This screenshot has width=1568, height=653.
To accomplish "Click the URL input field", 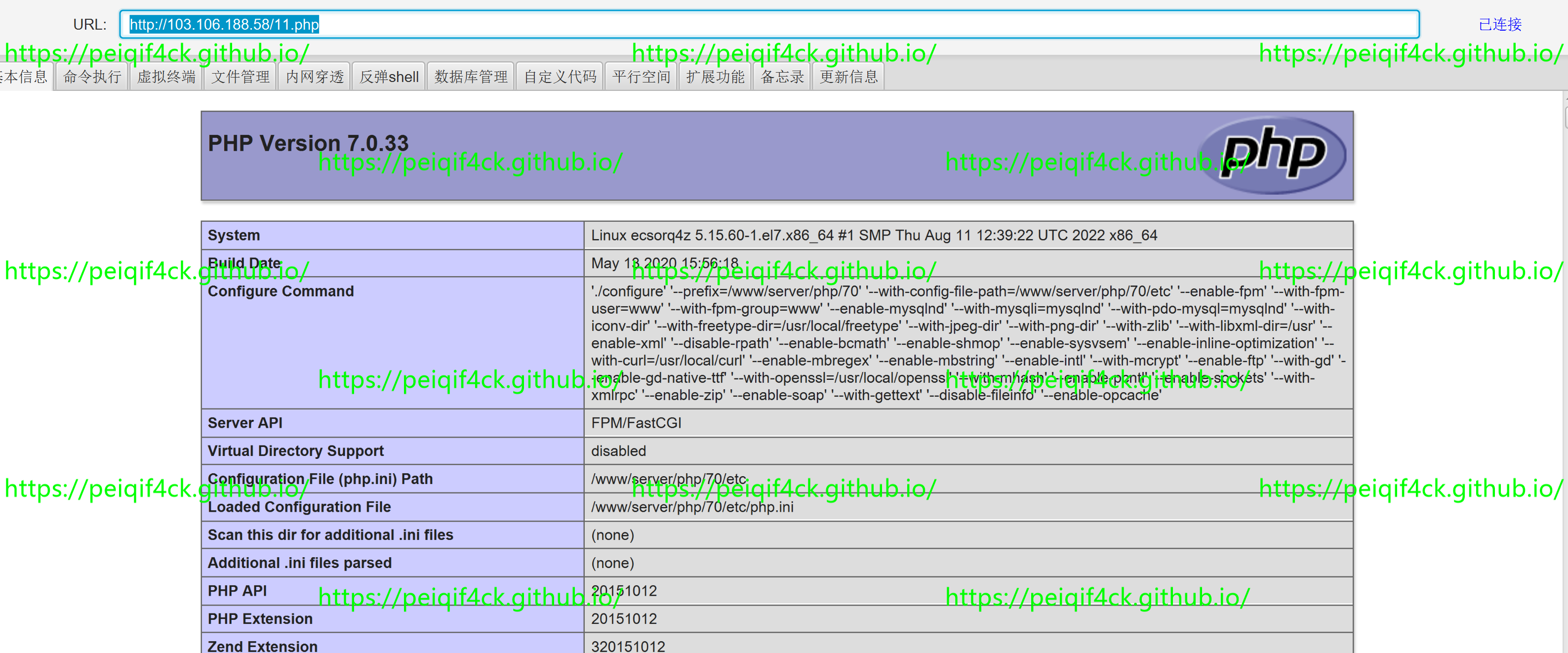I will 769,24.
